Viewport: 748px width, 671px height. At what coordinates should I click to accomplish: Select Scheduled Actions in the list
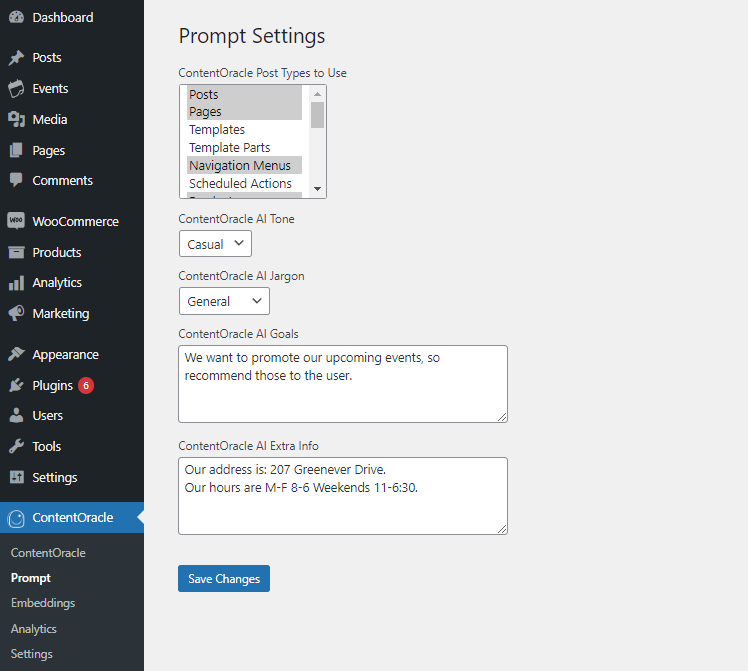click(244, 184)
